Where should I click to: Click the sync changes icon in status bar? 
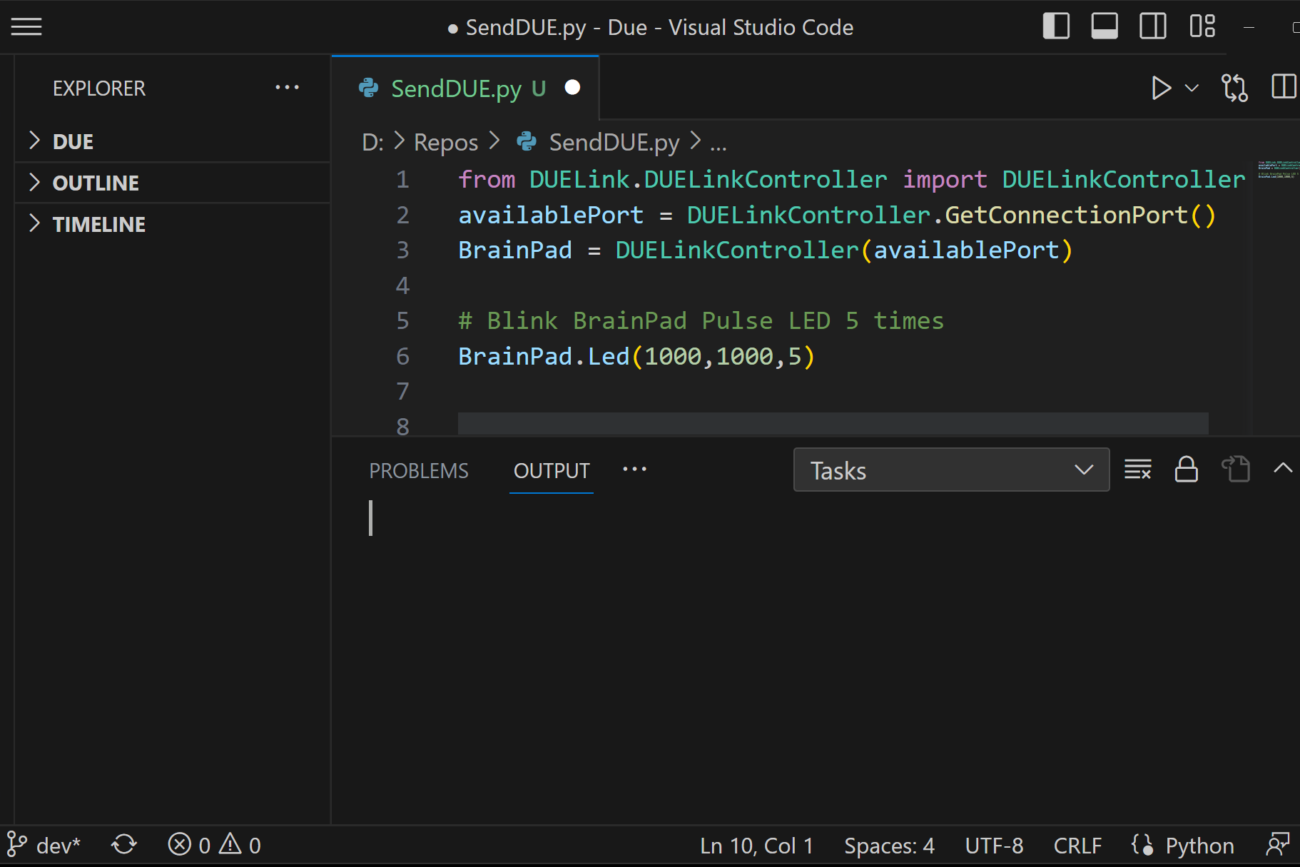click(124, 845)
